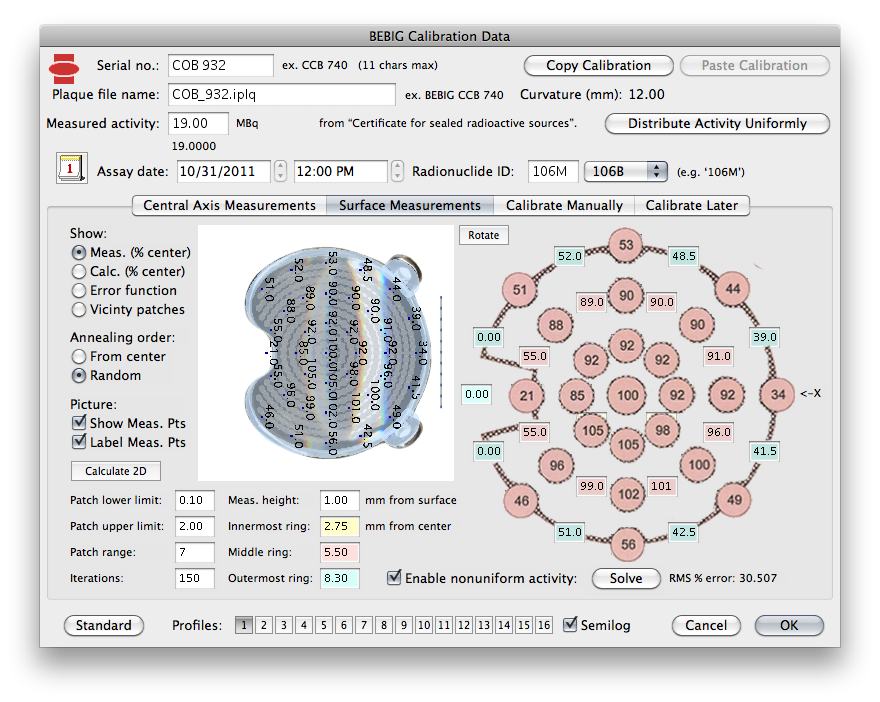Click the Calculate 2D button
The width and height of the screenshot is (880, 702).
point(116,471)
